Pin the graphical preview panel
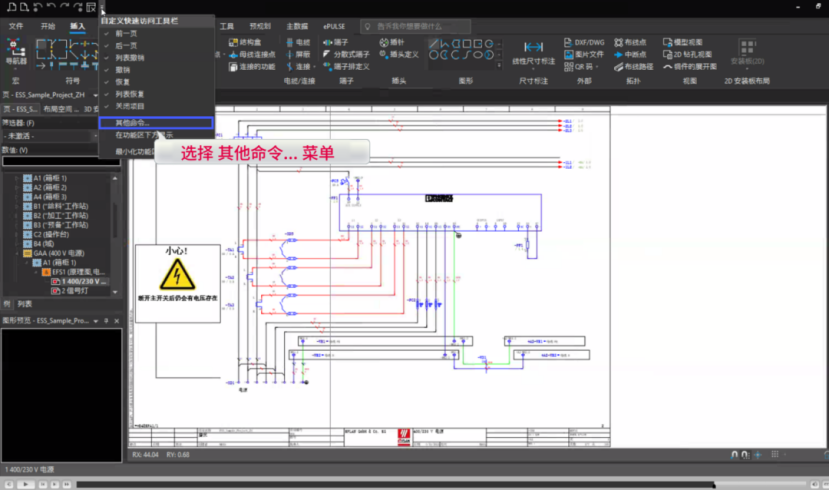830x490 pixels. (x=106, y=321)
